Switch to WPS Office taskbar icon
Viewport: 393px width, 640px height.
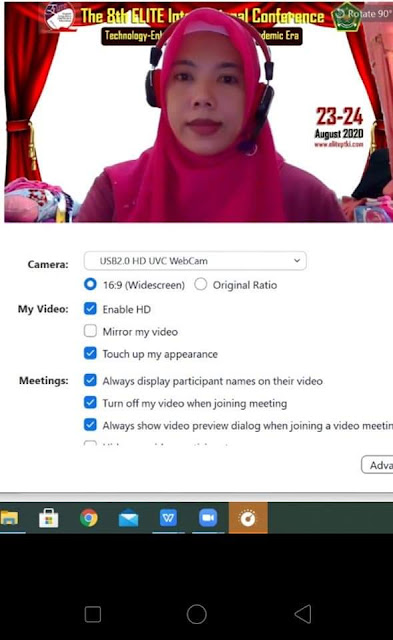tap(168, 518)
